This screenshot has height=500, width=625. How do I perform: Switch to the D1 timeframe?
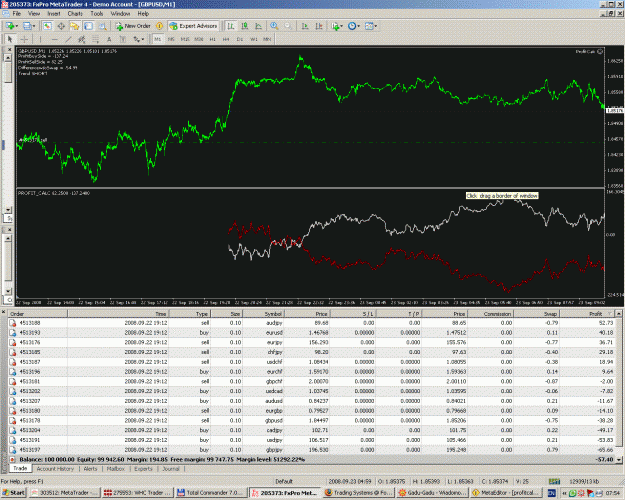[x=240, y=39]
